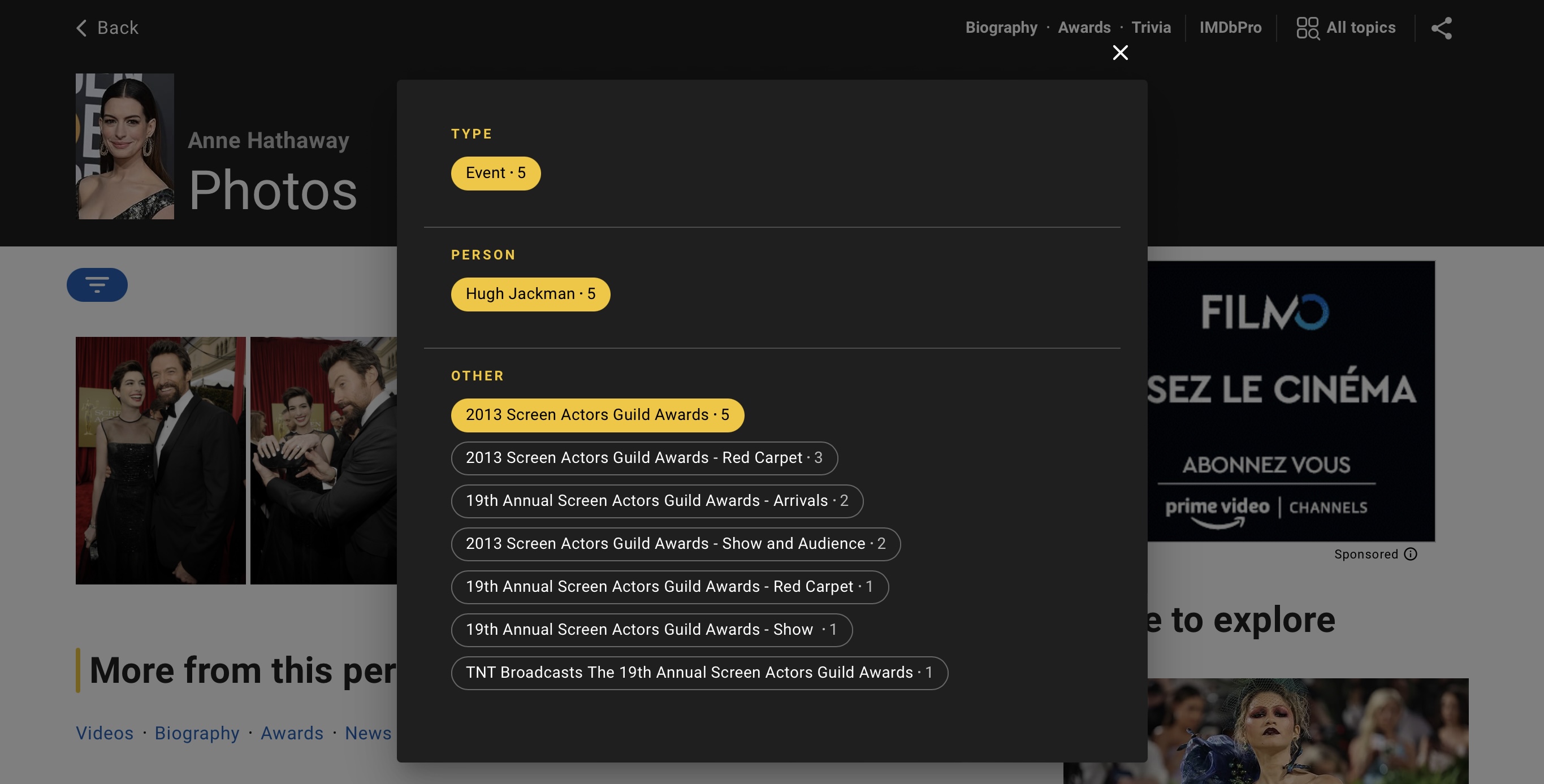The height and width of the screenshot is (784, 1544).
Task: Enable the Red Carpet filter chip
Action: tap(644, 457)
